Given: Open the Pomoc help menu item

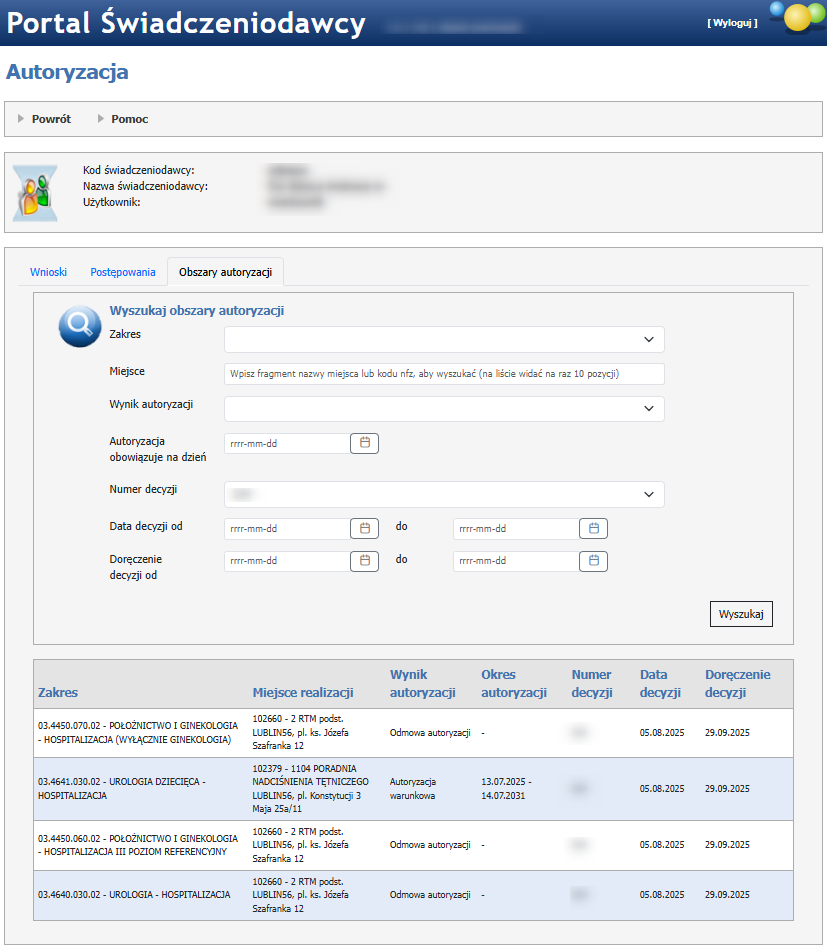Looking at the screenshot, I should pyautogui.click(x=129, y=119).
